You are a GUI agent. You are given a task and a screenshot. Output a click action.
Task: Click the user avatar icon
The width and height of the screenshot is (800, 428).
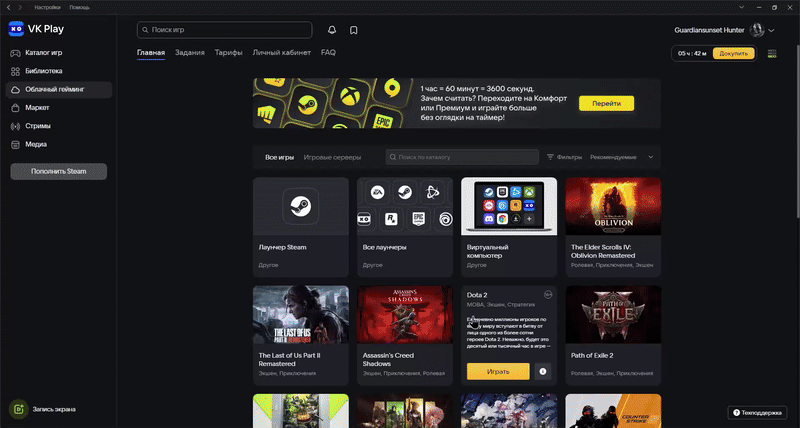(757, 30)
